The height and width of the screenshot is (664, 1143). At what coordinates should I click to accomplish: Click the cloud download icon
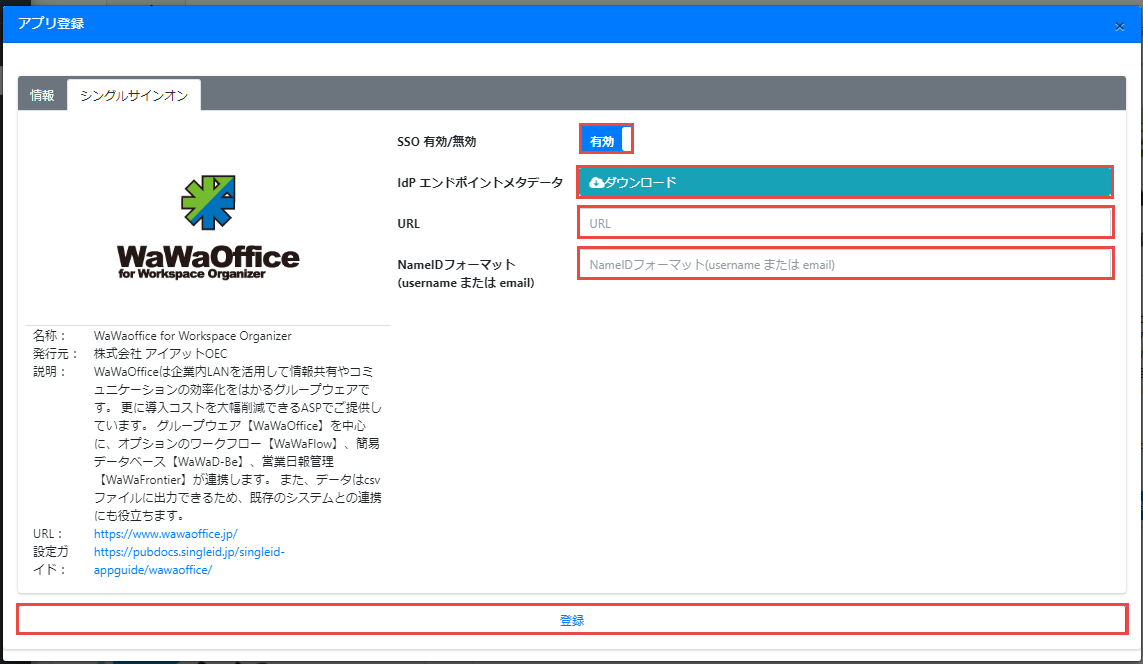(597, 182)
